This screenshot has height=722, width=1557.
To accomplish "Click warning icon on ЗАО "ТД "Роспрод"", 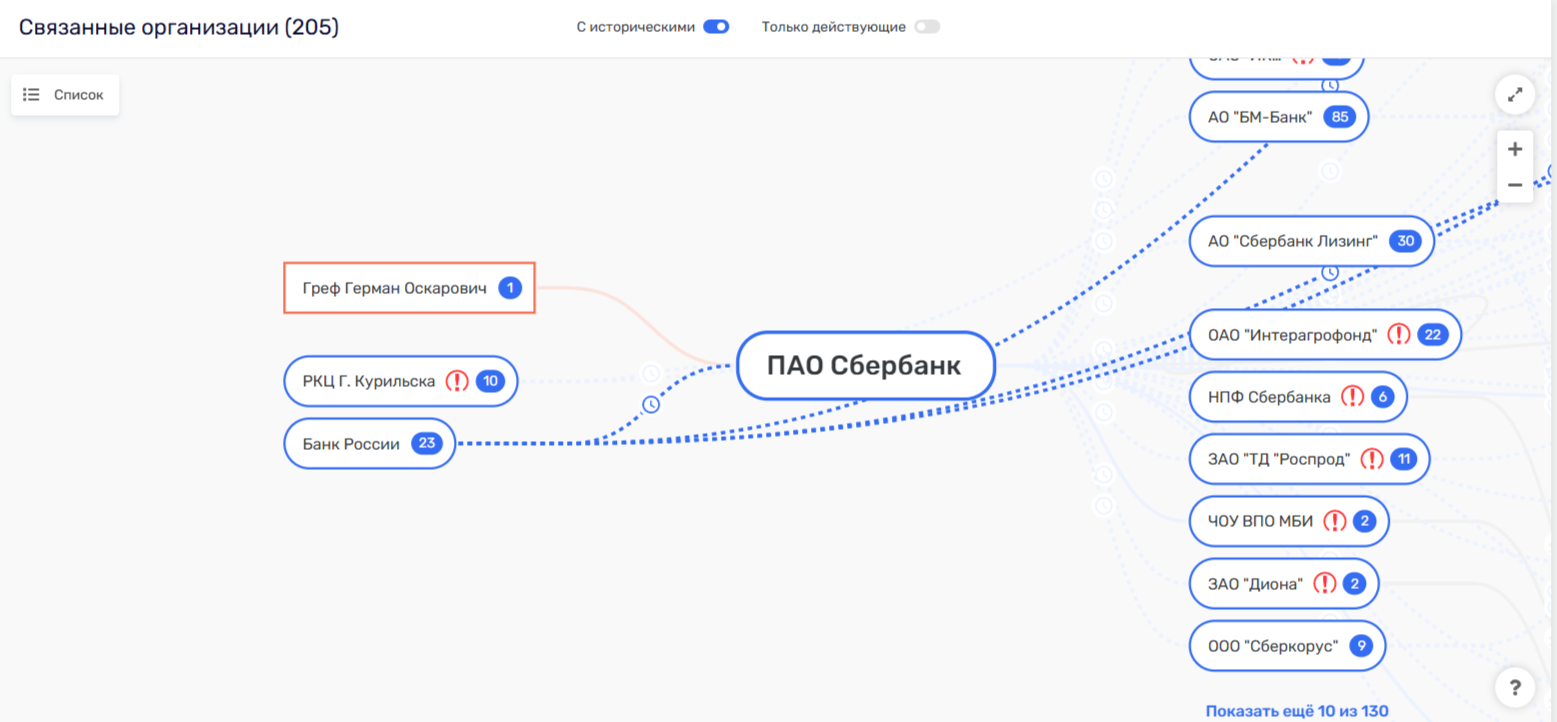I will [1372, 459].
